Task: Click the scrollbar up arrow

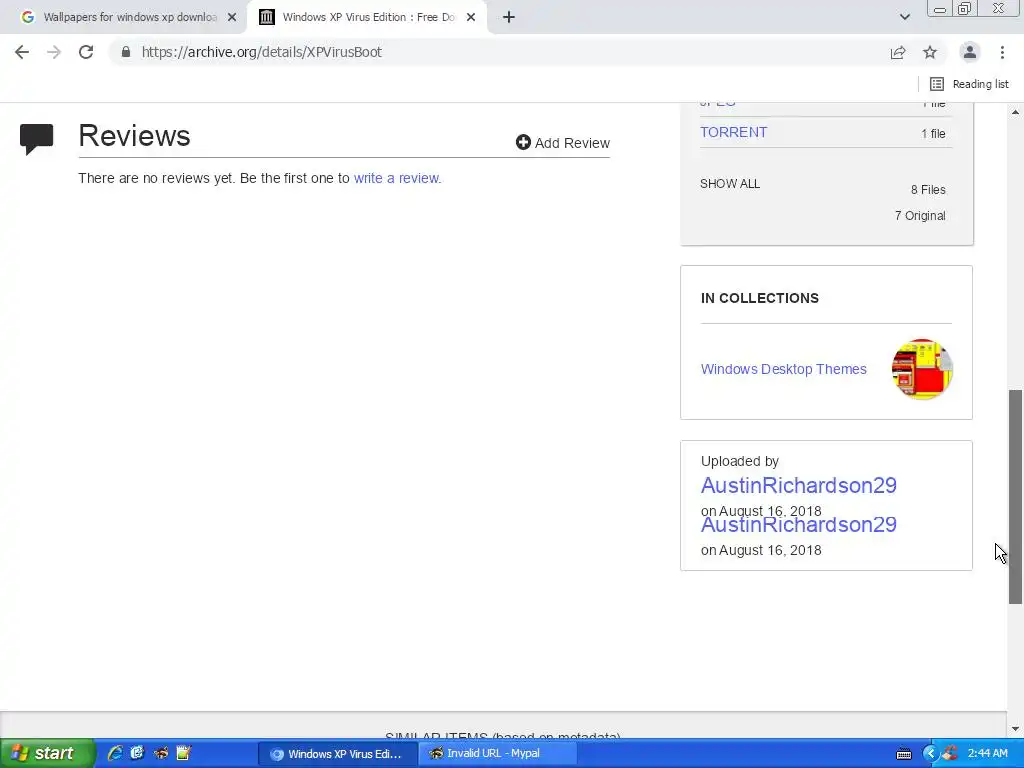Action: [1016, 112]
